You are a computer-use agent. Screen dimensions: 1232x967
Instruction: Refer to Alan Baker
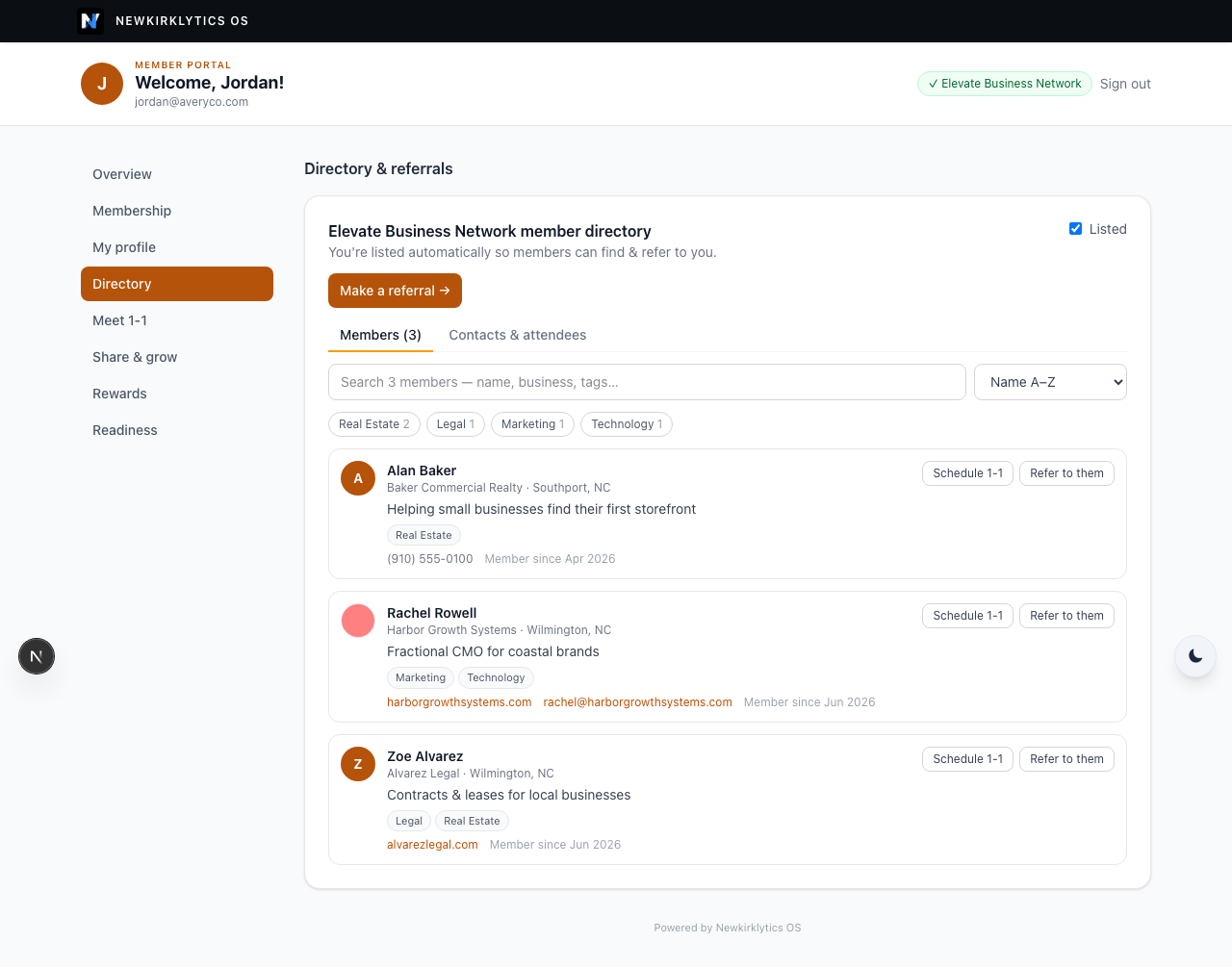pos(1066,473)
